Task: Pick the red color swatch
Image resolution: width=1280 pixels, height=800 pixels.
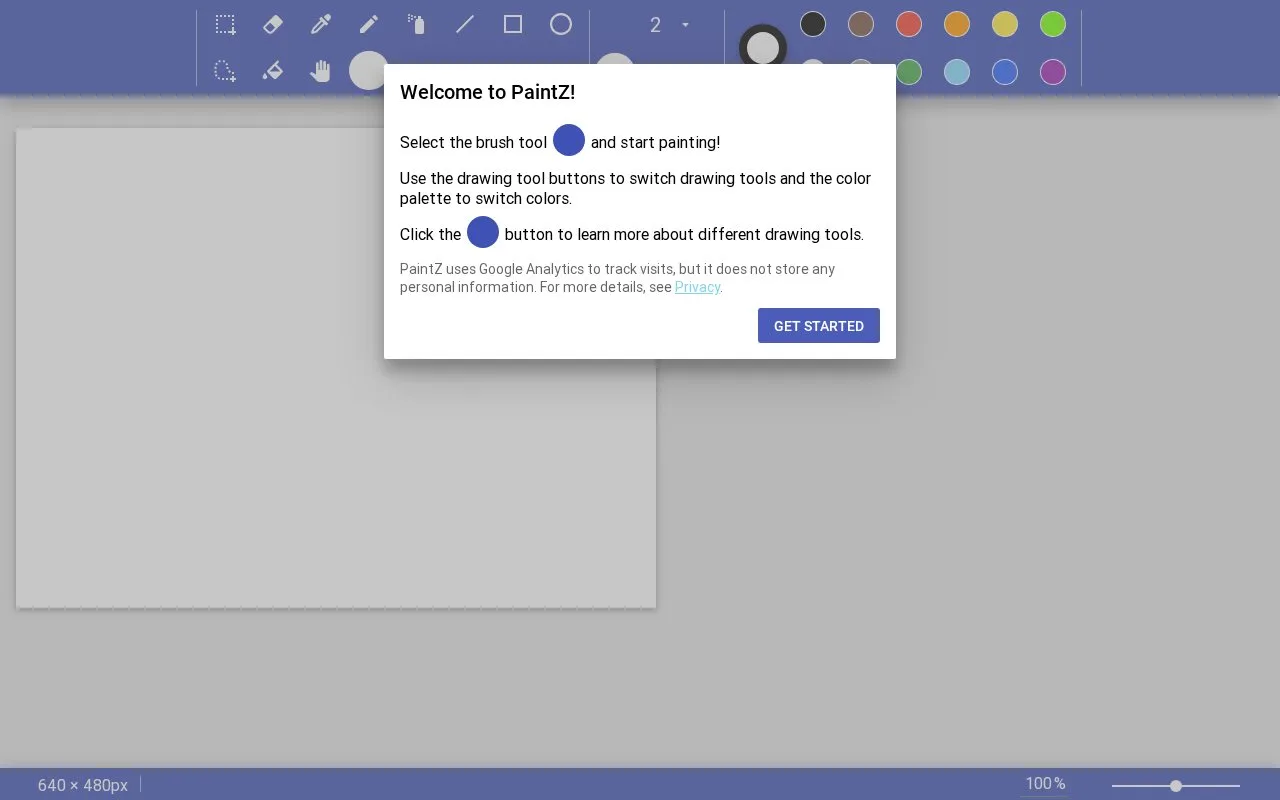Action: click(909, 24)
